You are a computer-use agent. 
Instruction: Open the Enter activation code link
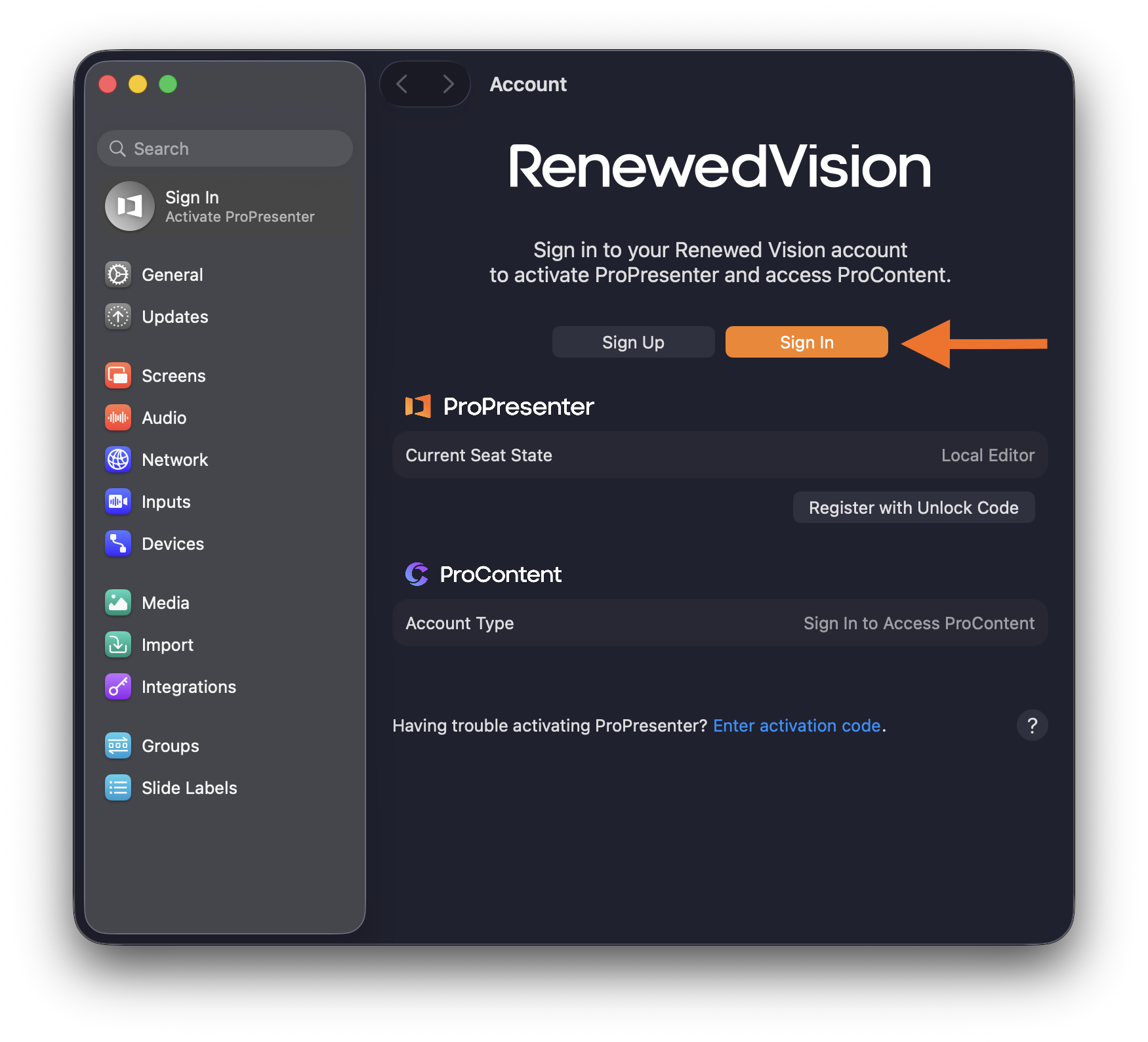click(796, 725)
